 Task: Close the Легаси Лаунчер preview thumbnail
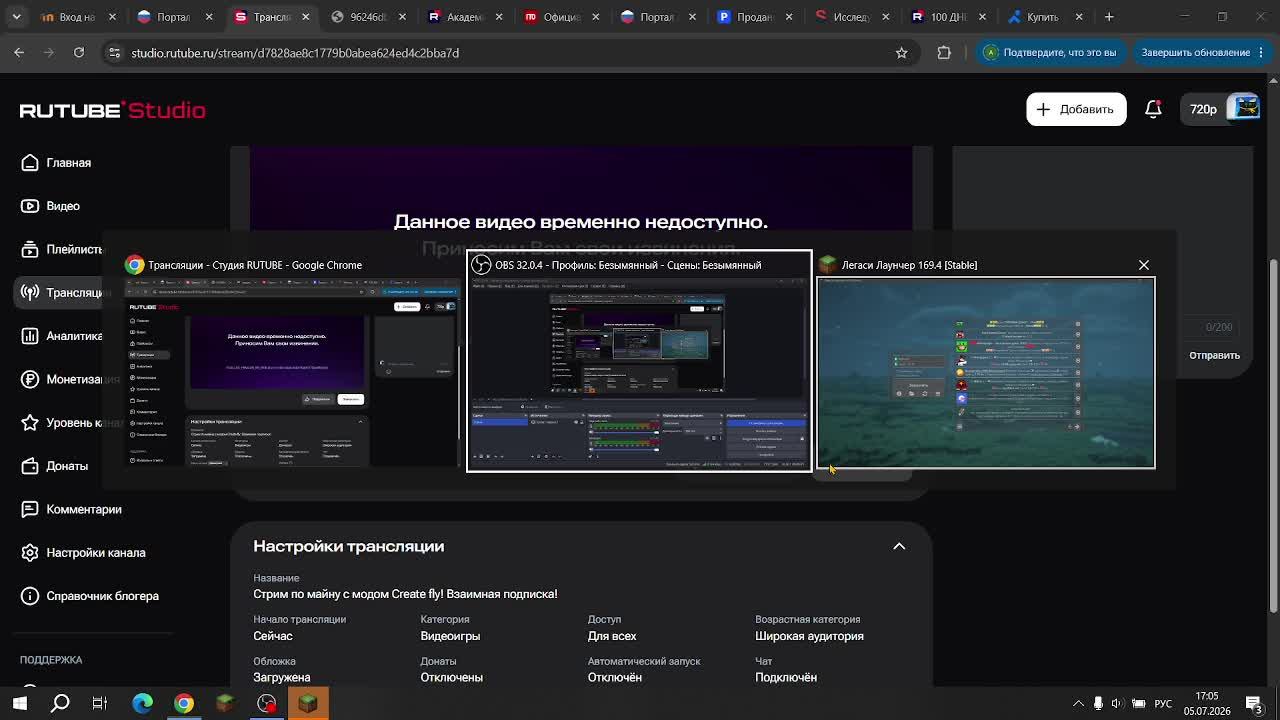1144,265
